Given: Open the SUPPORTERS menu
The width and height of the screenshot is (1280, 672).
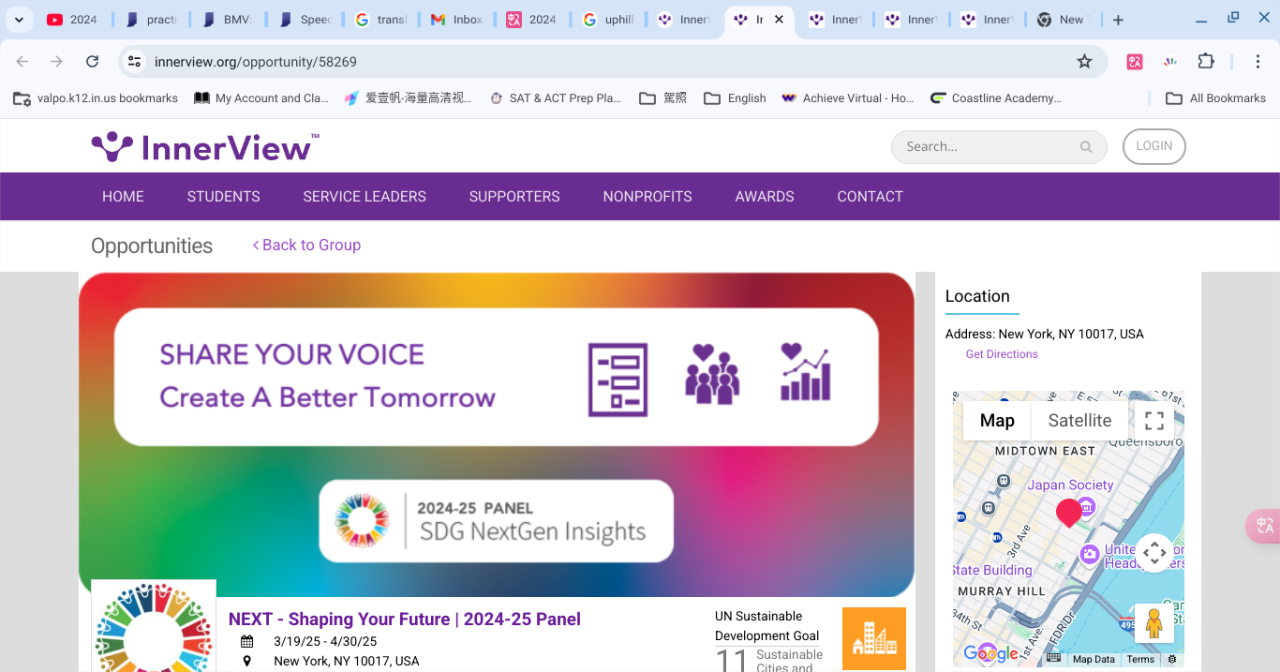Looking at the screenshot, I should click(514, 197).
